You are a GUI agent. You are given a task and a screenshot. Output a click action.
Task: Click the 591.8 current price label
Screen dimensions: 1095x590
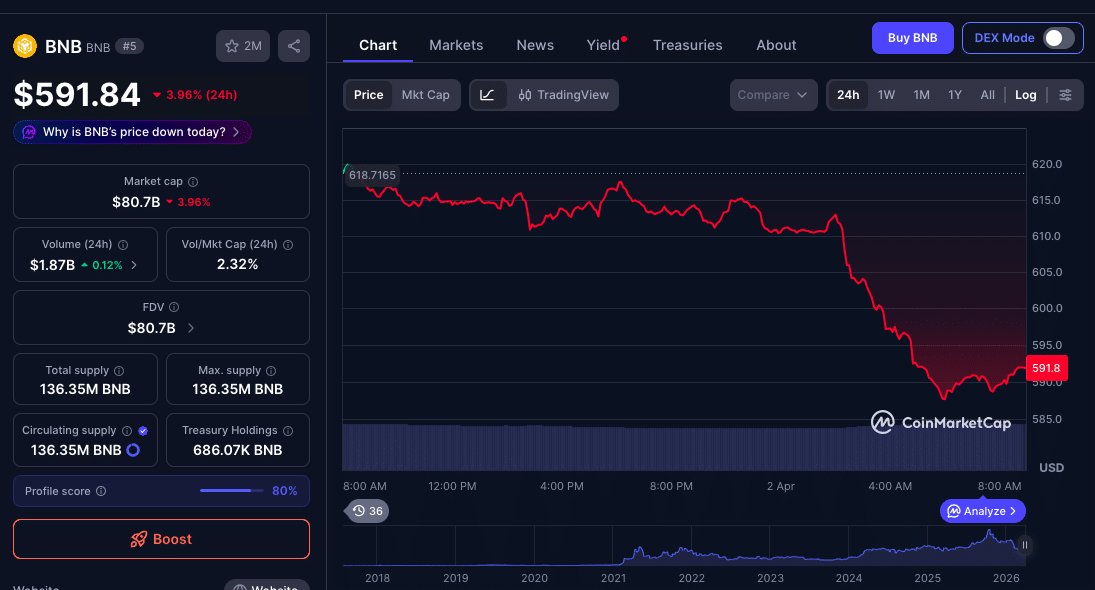[x=1046, y=368]
